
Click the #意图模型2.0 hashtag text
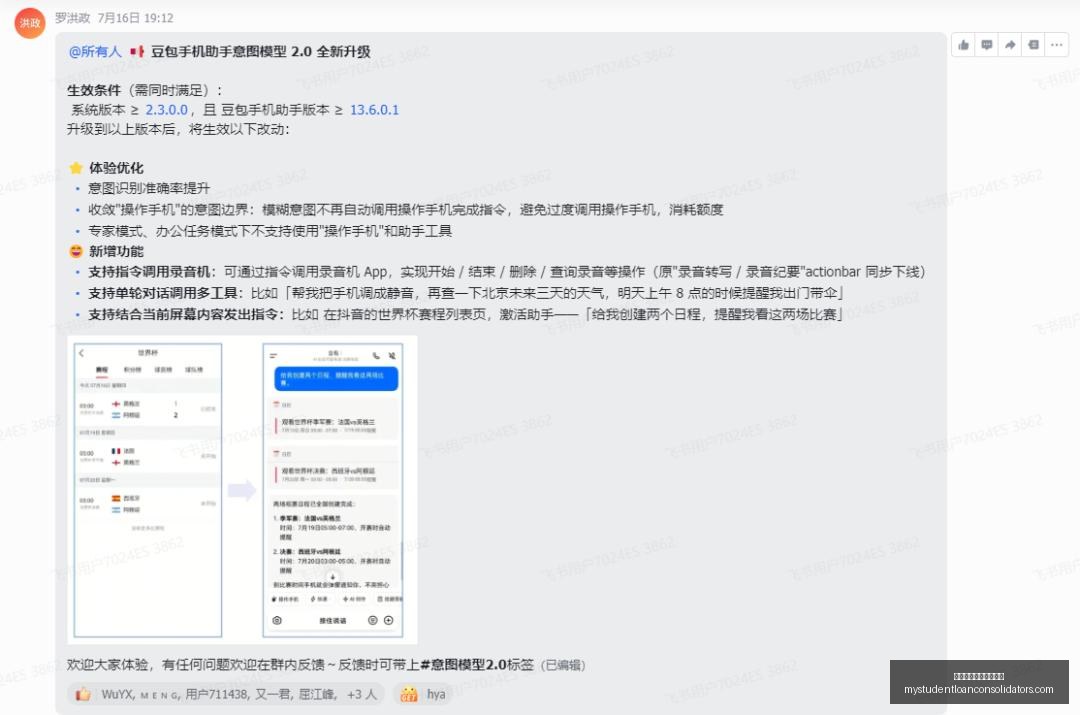(463, 665)
